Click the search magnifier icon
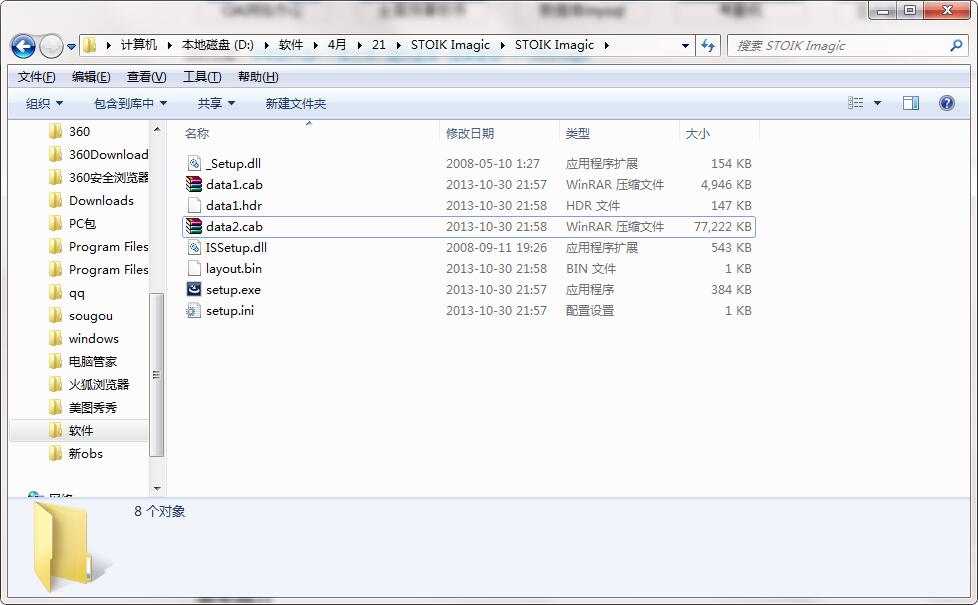The width and height of the screenshot is (978, 605). coord(956,46)
